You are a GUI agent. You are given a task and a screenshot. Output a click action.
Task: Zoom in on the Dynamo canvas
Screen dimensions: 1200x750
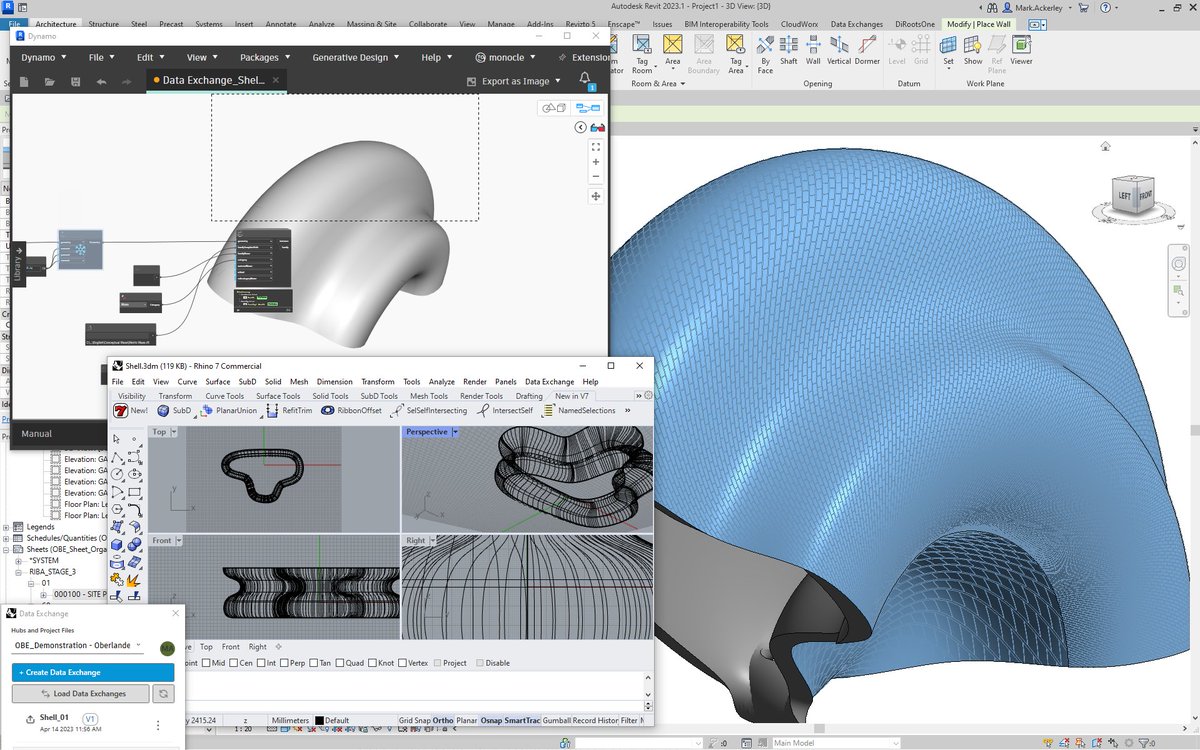(x=596, y=161)
